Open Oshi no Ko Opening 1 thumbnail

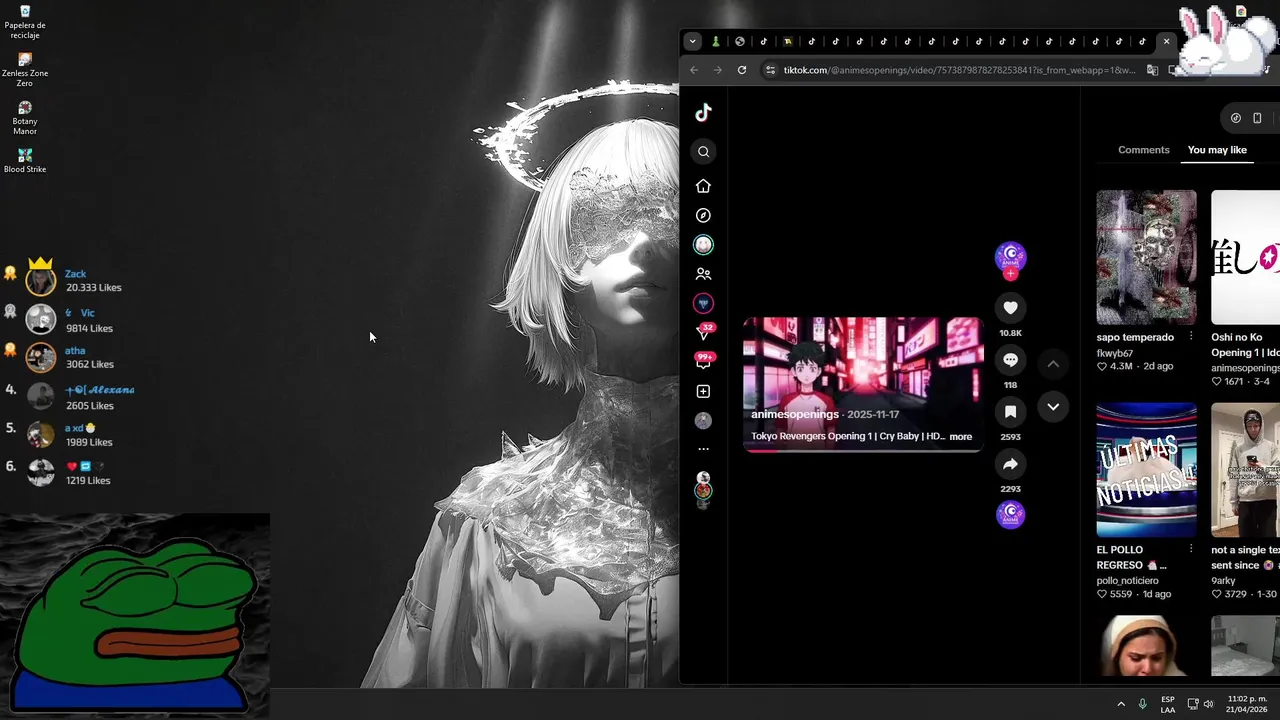coord(1245,257)
